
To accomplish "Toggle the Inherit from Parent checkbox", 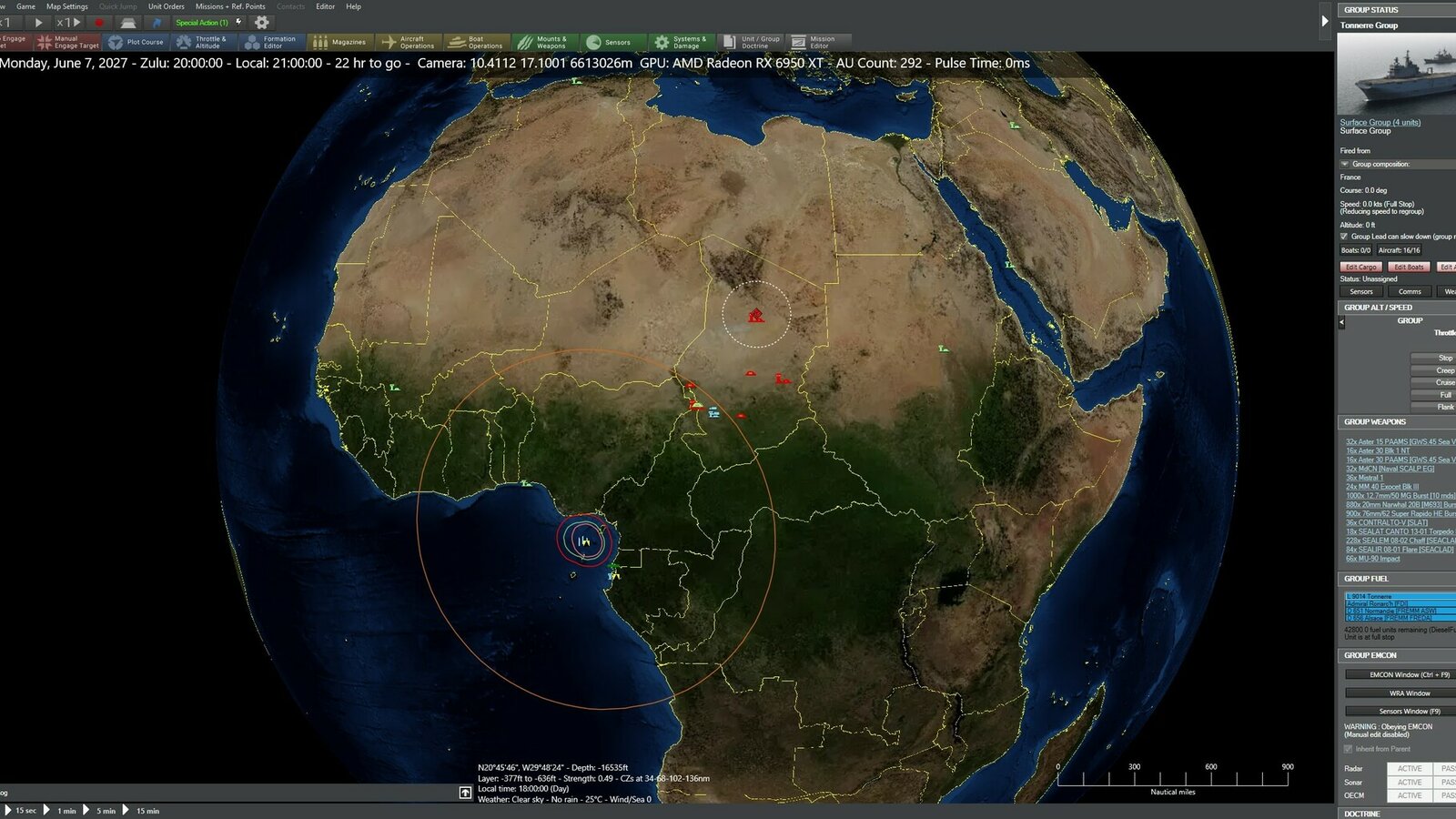I will pos(1346,749).
